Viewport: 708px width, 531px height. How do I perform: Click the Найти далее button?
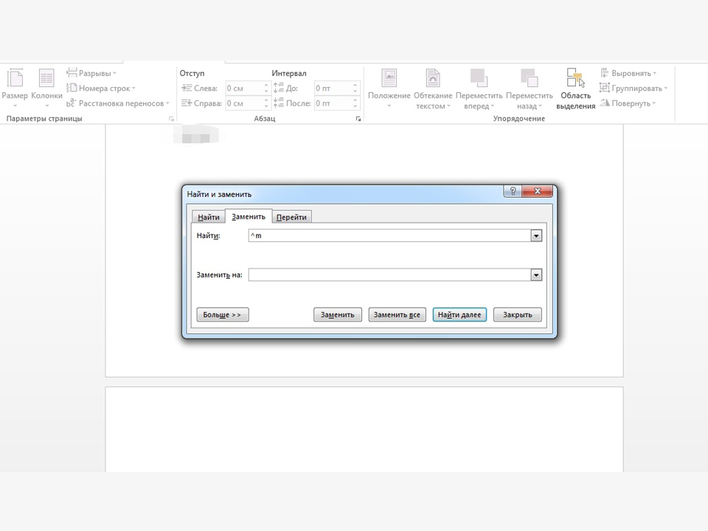[x=460, y=315]
